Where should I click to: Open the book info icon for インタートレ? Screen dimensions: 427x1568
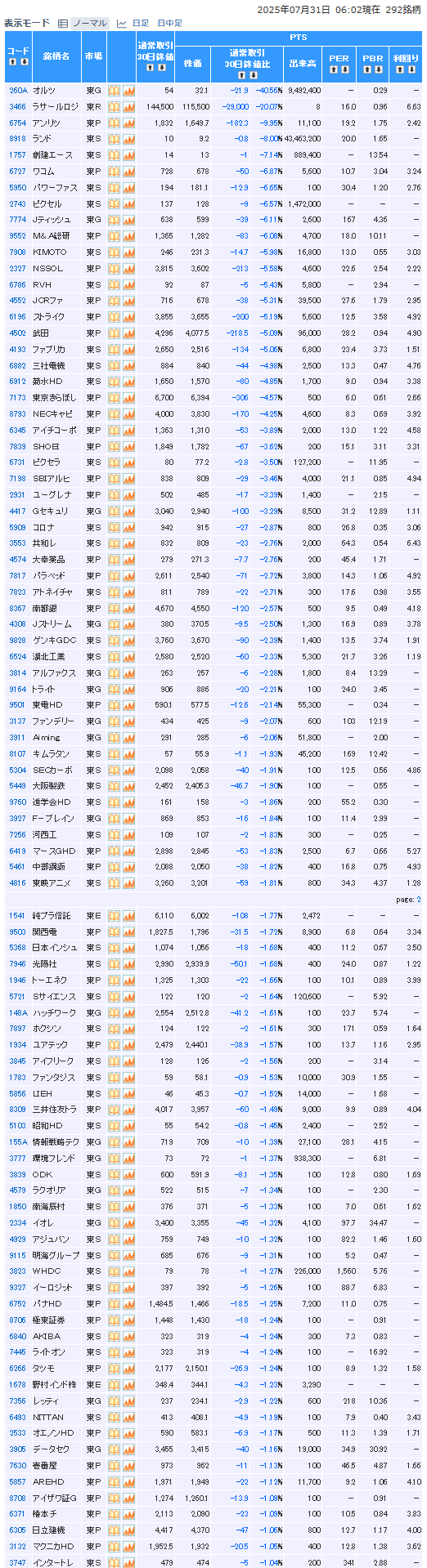[115, 1562]
